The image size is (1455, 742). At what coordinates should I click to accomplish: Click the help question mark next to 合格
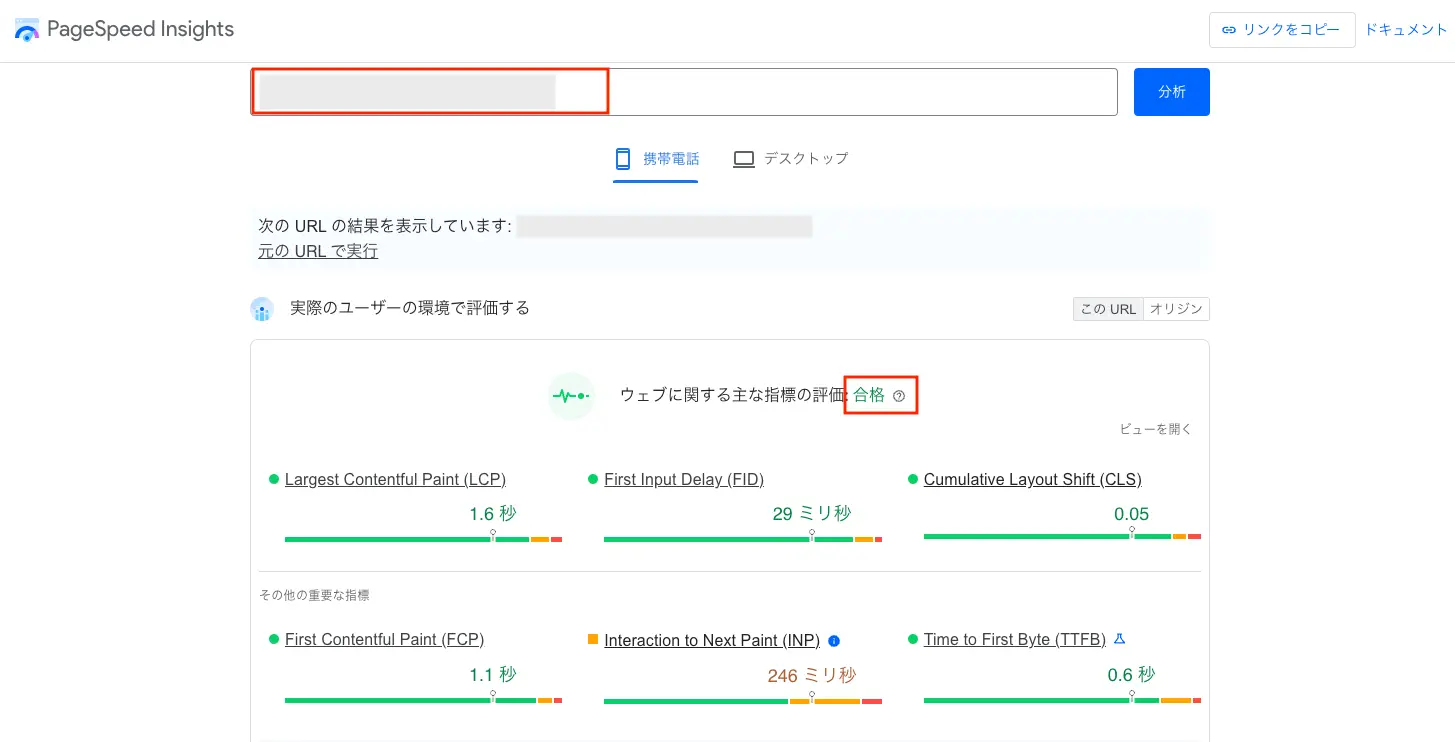pos(899,396)
